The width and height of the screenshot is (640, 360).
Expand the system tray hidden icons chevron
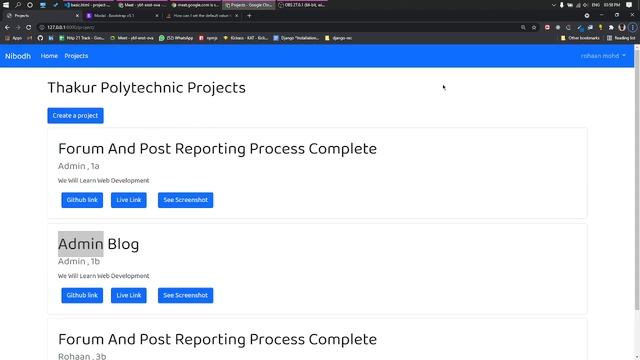pyautogui.click(x=553, y=5)
